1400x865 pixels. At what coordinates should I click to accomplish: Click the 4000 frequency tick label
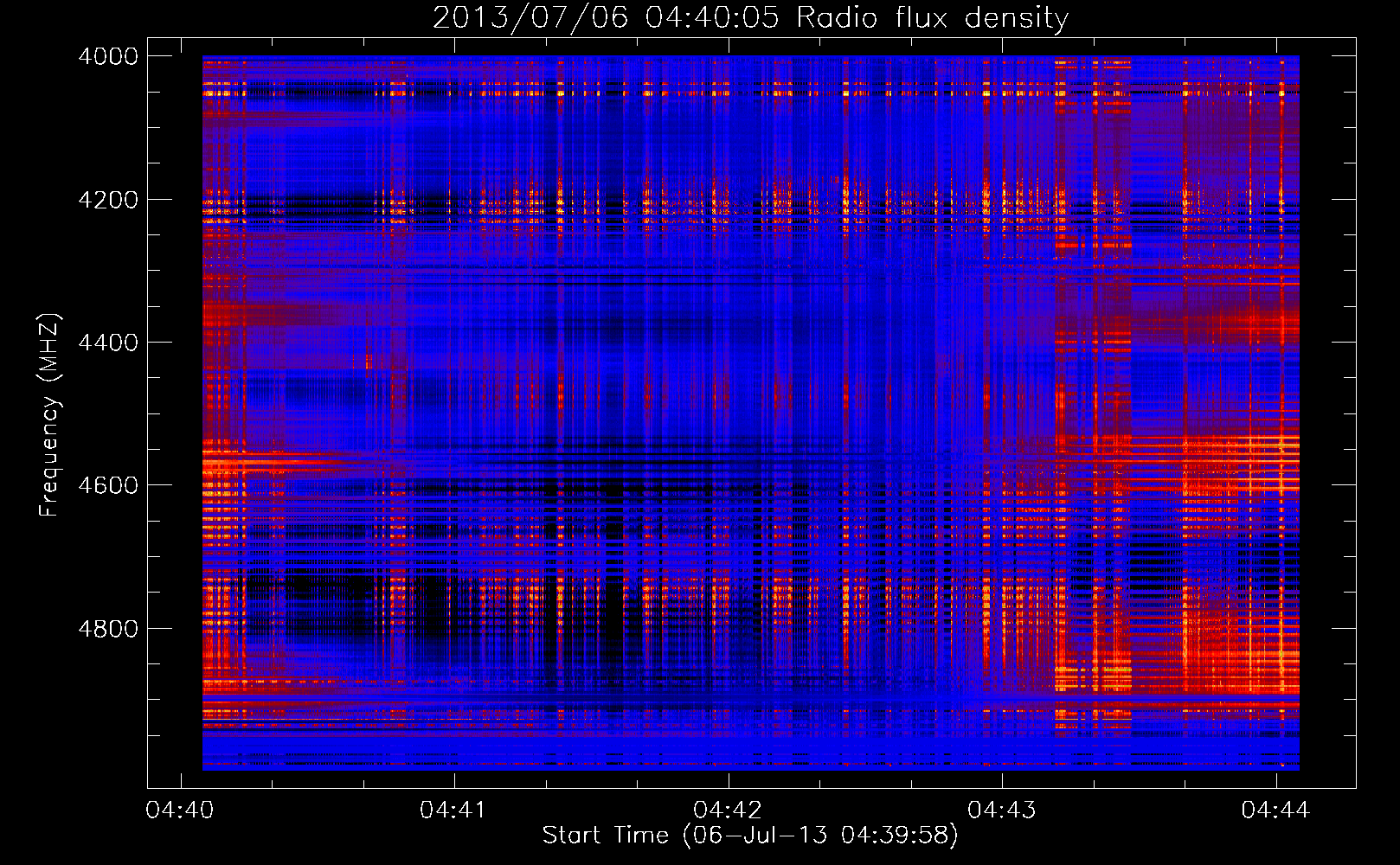(108, 56)
